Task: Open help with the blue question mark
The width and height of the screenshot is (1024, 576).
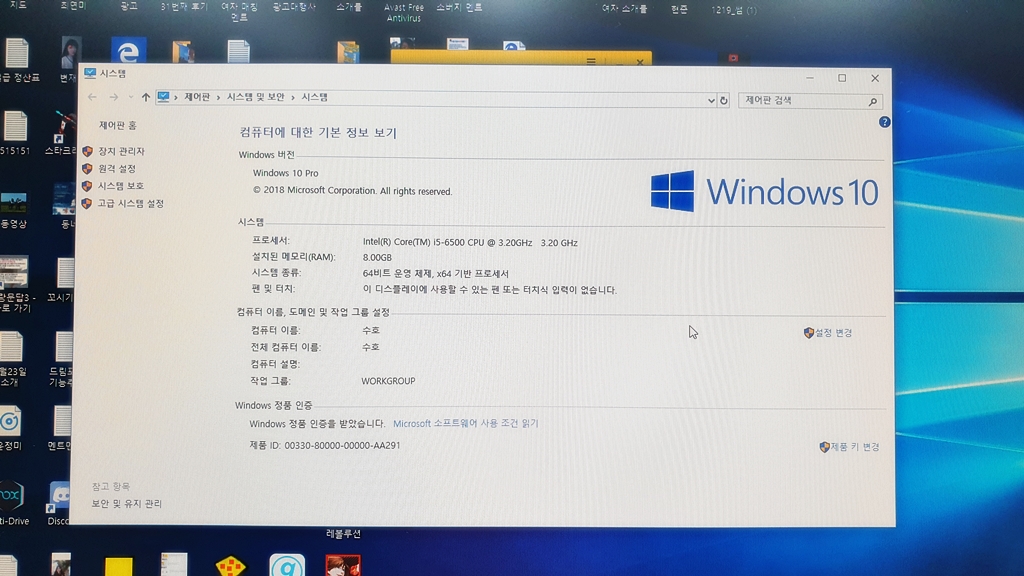Action: point(884,122)
